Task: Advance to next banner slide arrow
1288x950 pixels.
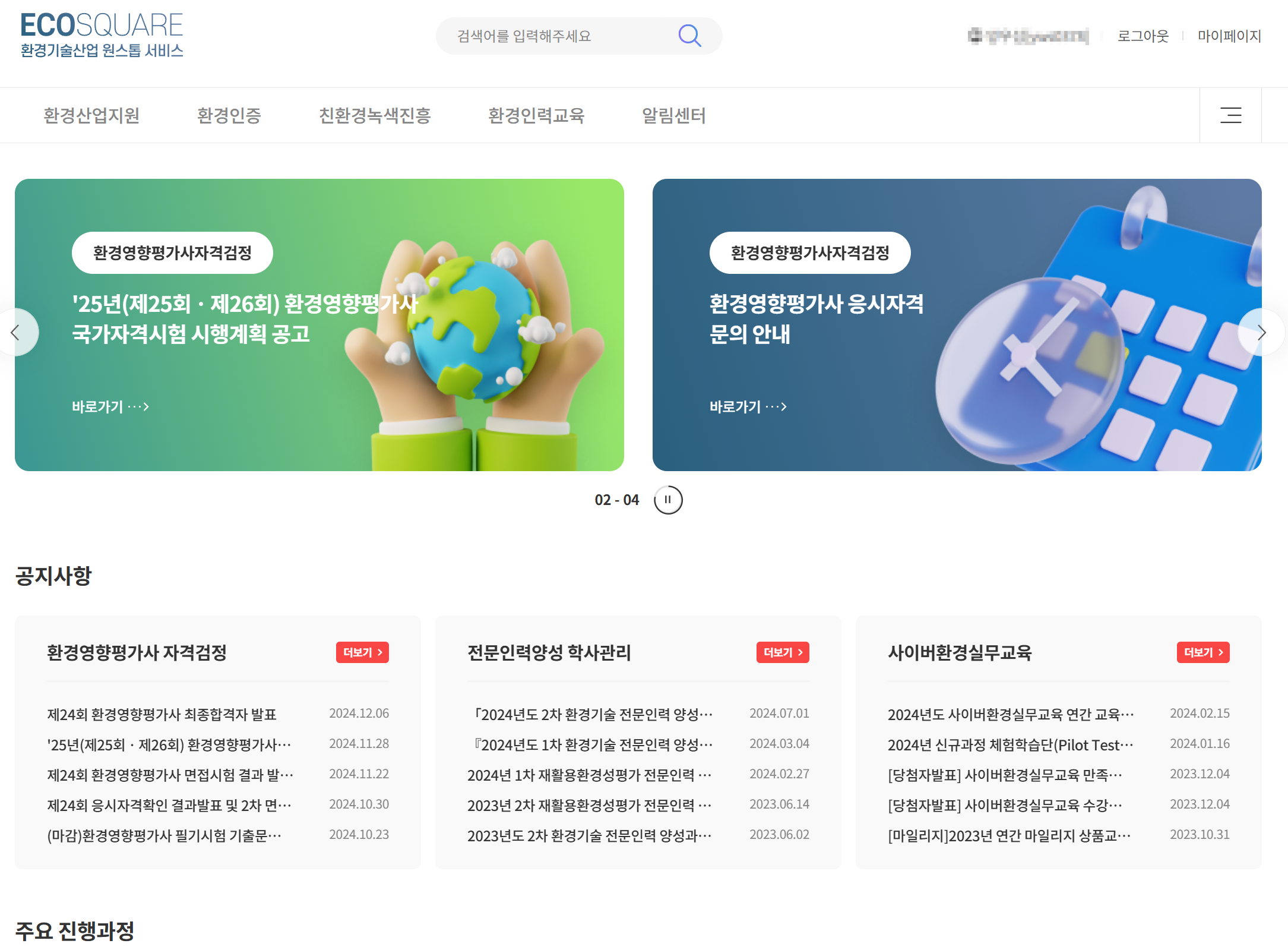Action: coord(1261,332)
